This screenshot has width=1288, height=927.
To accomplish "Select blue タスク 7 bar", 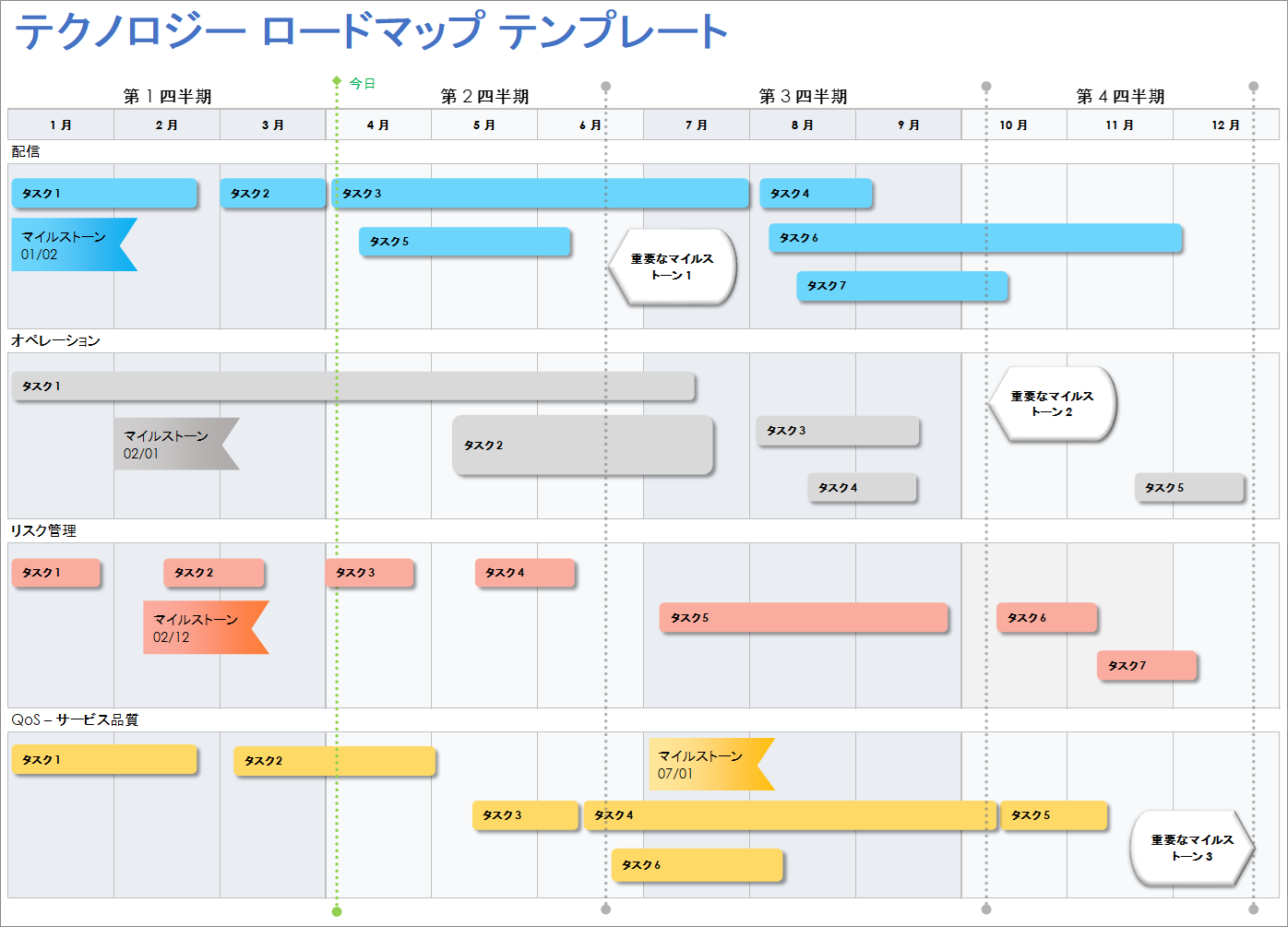I will (902, 286).
